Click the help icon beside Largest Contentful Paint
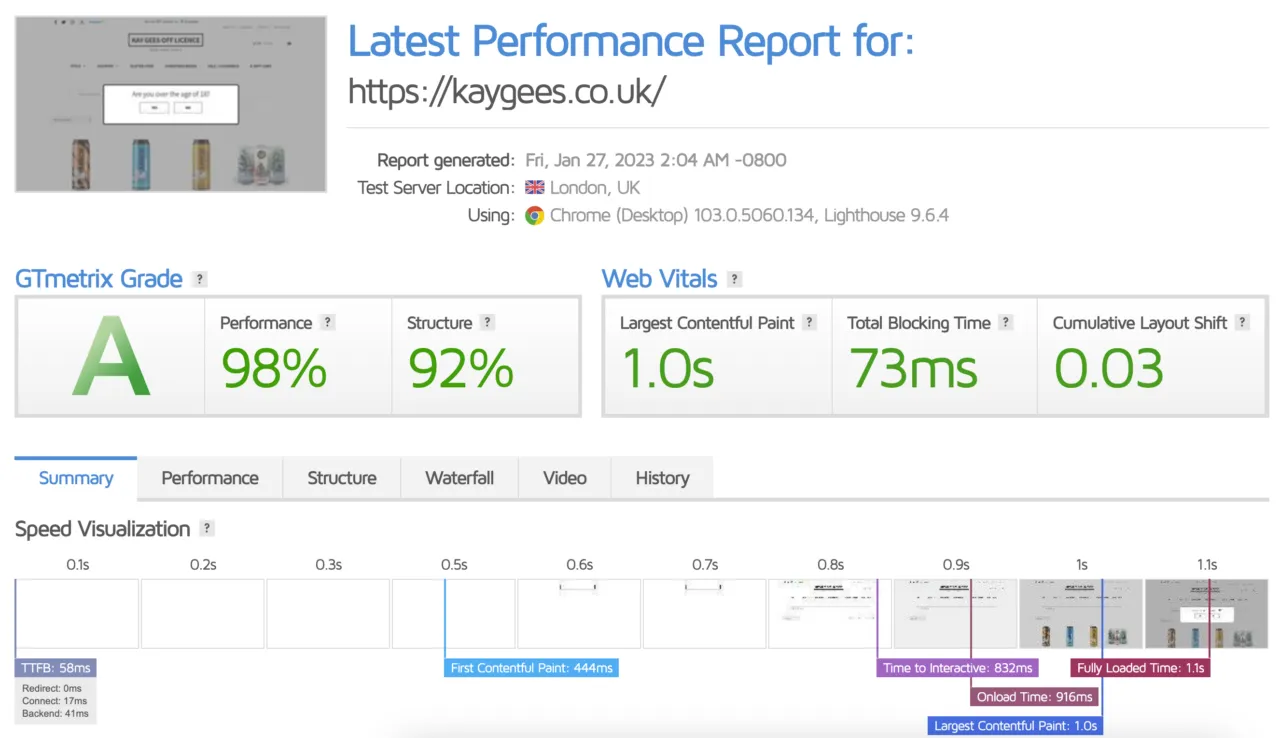1280x738 pixels. tap(810, 322)
